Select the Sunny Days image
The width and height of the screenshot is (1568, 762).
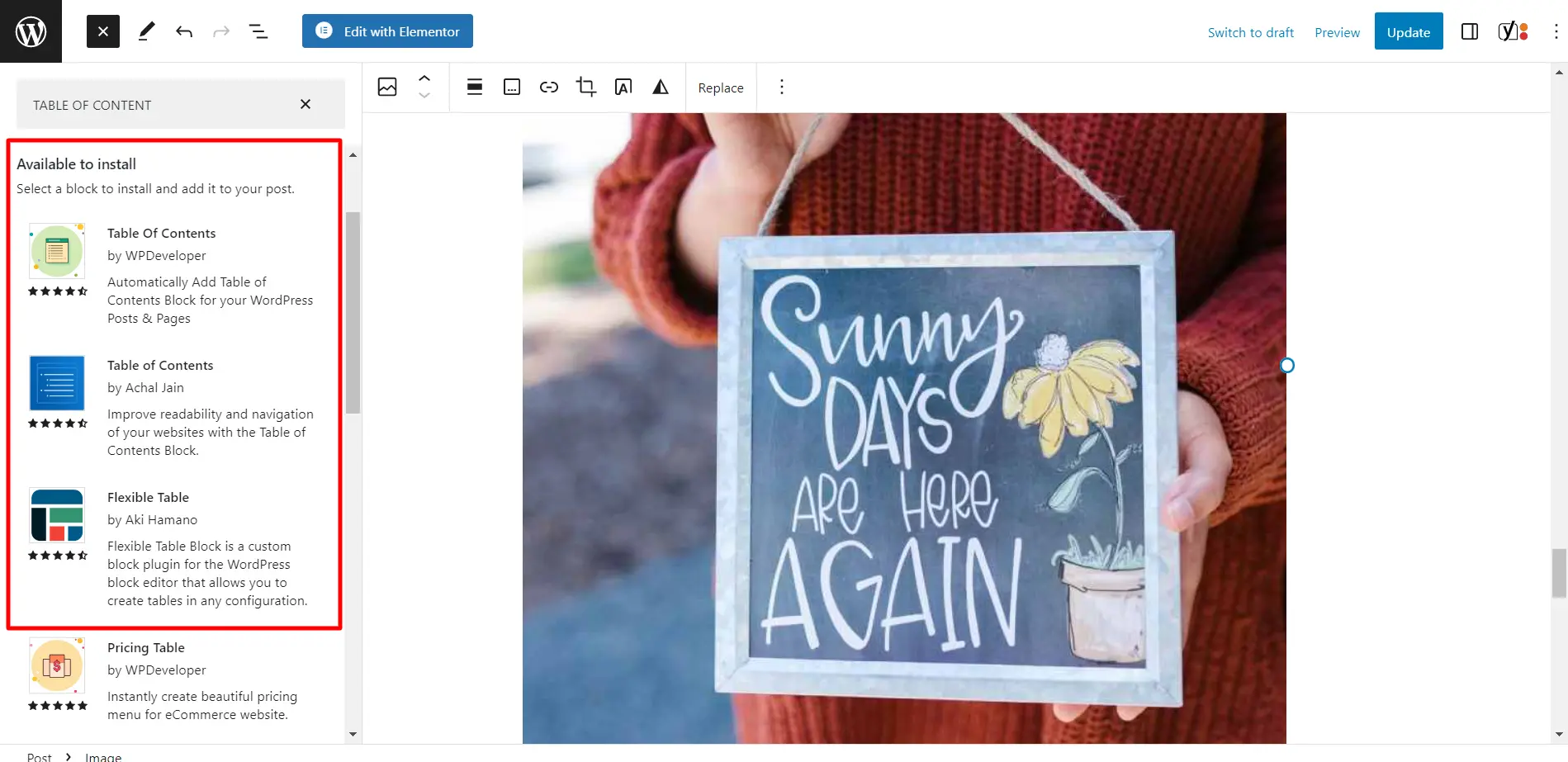click(x=904, y=428)
